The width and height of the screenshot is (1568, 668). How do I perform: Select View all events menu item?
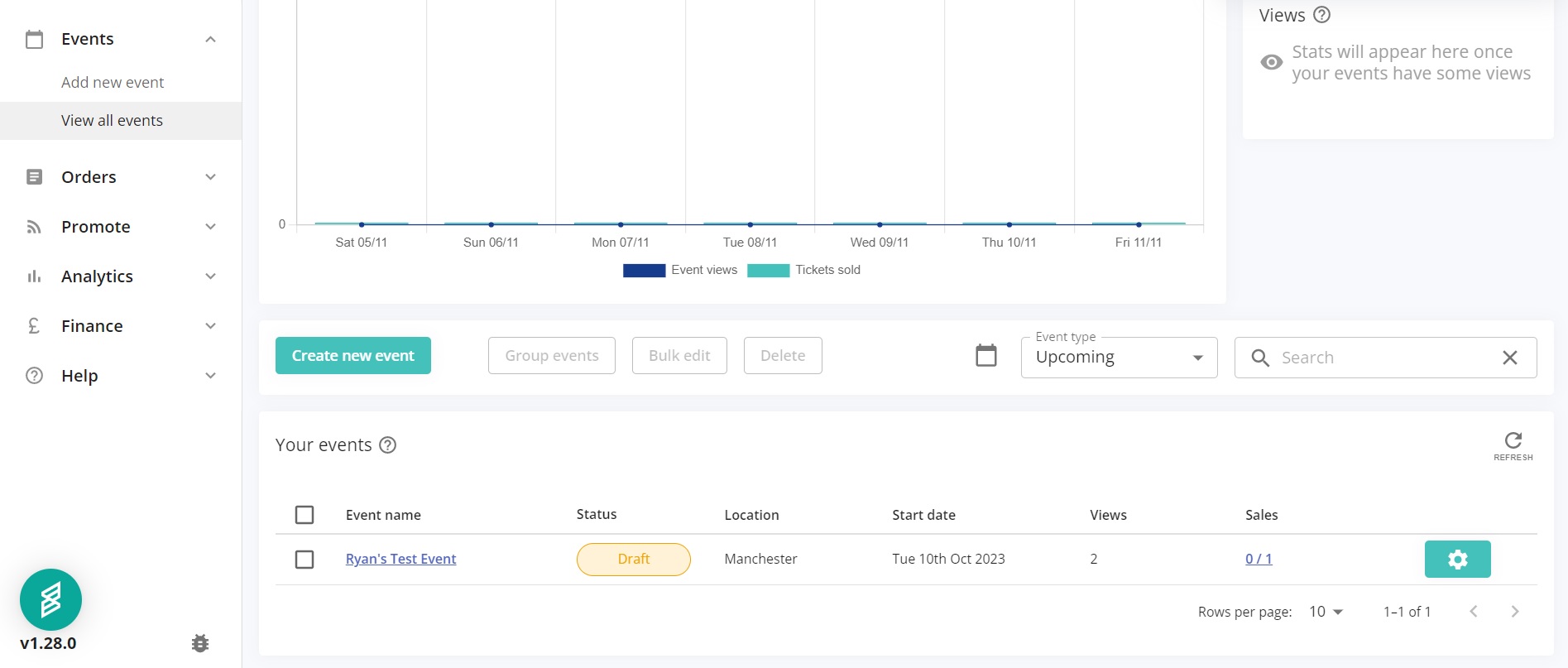[x=112, y=121]
